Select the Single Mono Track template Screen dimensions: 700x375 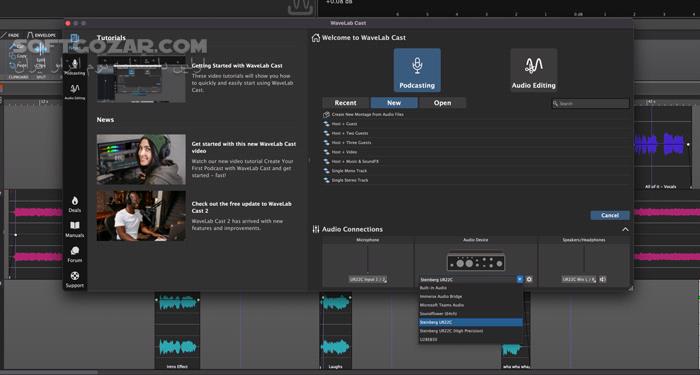[x=476, y=171]
